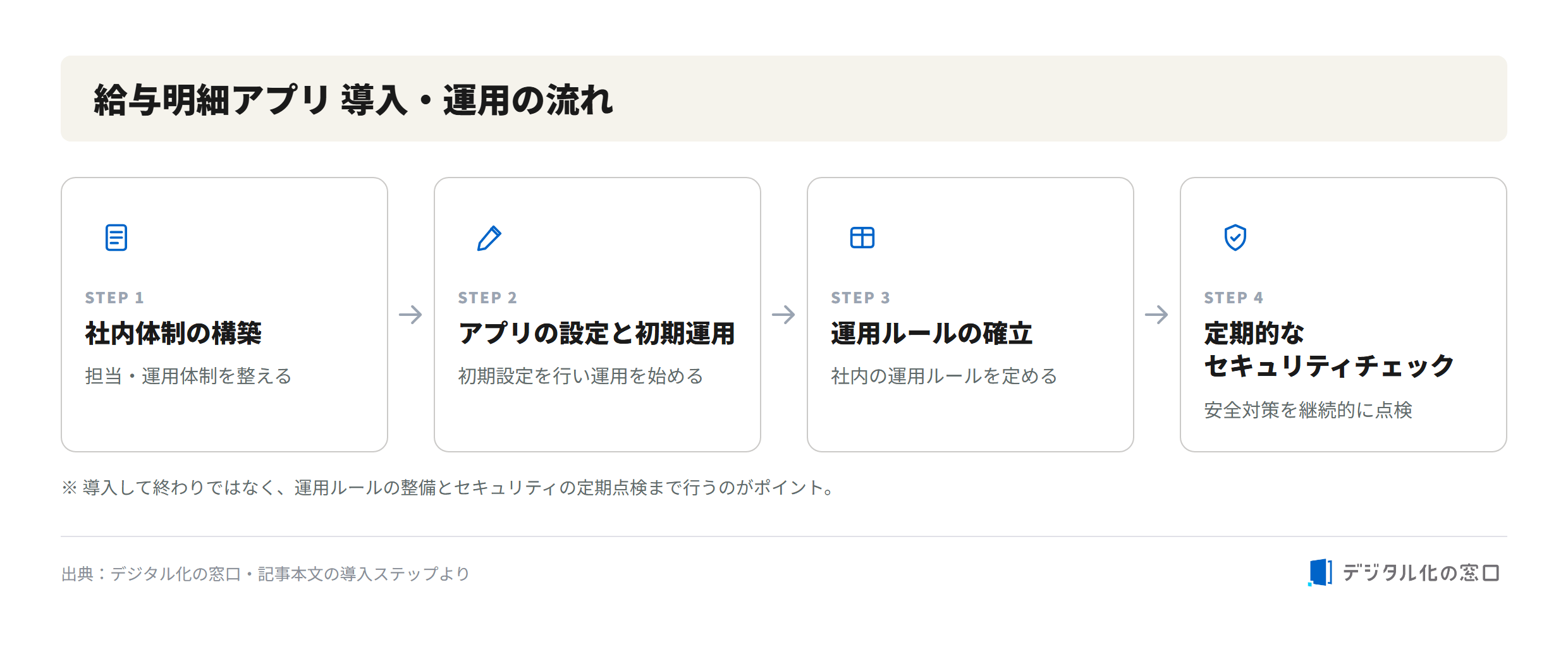This screenshot has height=647, width=1568.
Task: Select the 定期的なセキュリティチェック heading
Action: tap(1329, 349)
